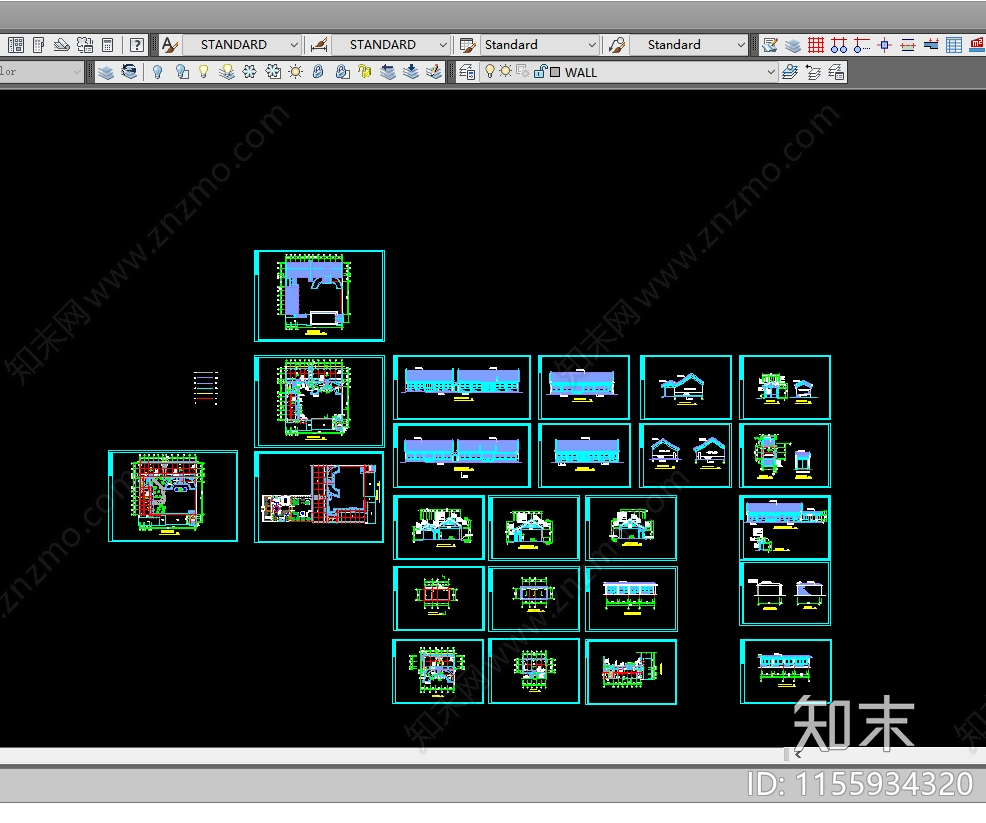986x823 pixels.
Task: Expand the WALL layer dropdown
Action: tap(771, 72)
